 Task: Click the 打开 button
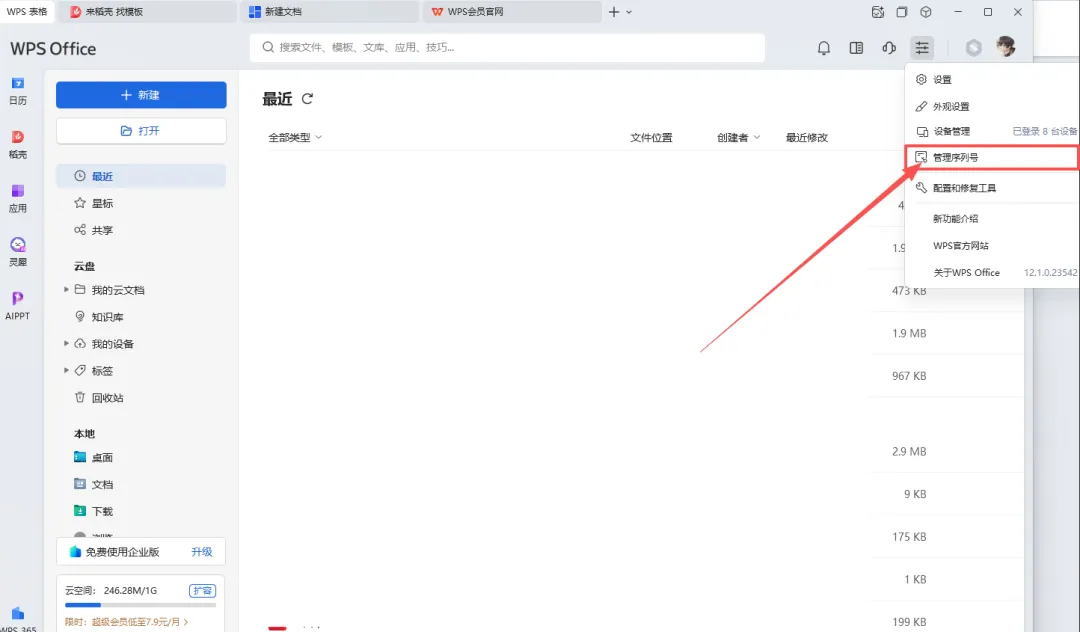coord(141,131)
